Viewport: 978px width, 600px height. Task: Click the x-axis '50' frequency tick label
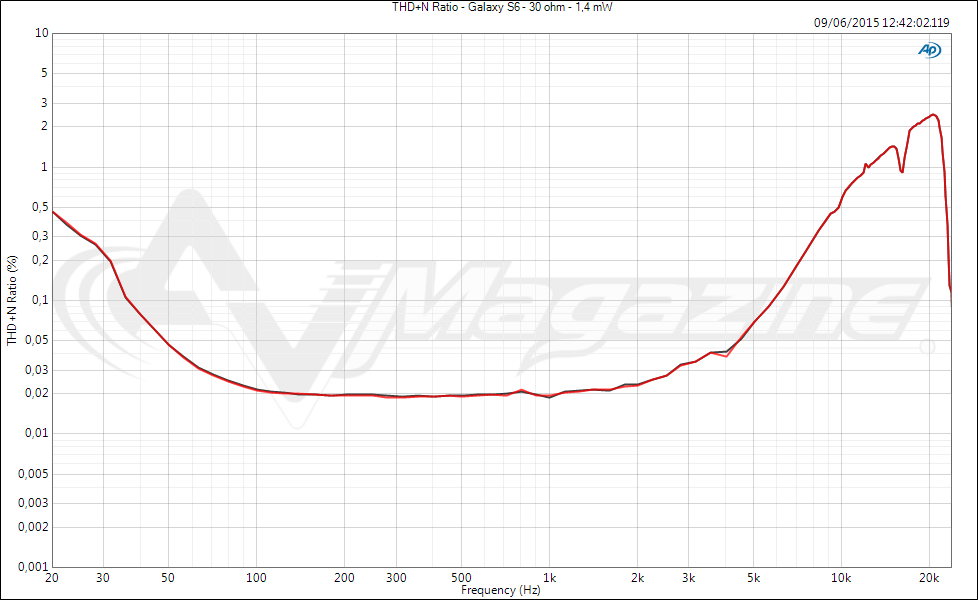tap(168, 578)
